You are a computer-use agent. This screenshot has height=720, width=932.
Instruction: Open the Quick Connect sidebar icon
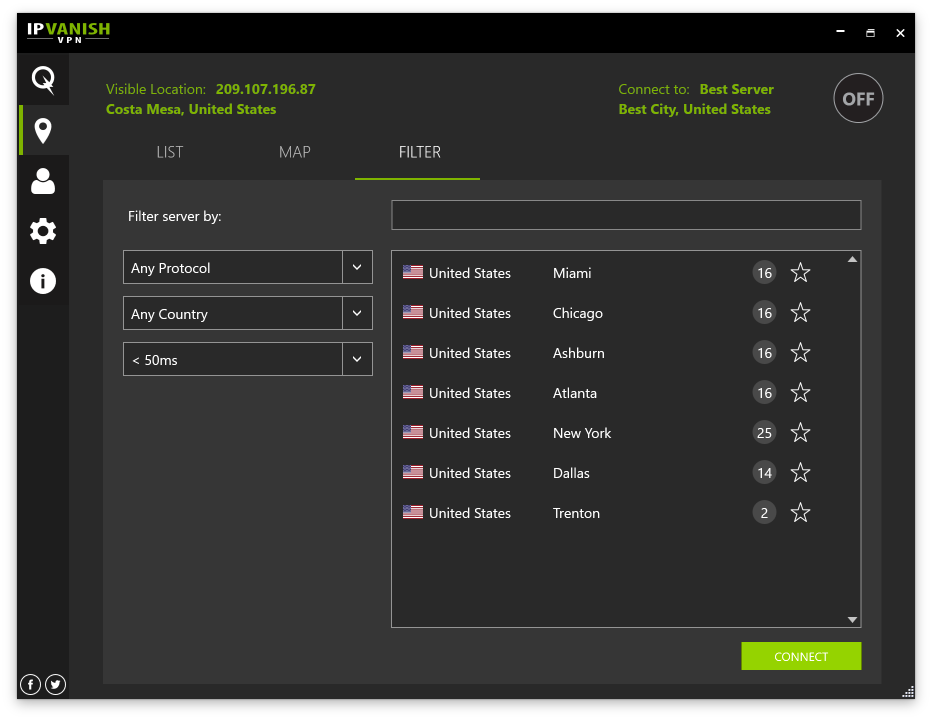43,80
